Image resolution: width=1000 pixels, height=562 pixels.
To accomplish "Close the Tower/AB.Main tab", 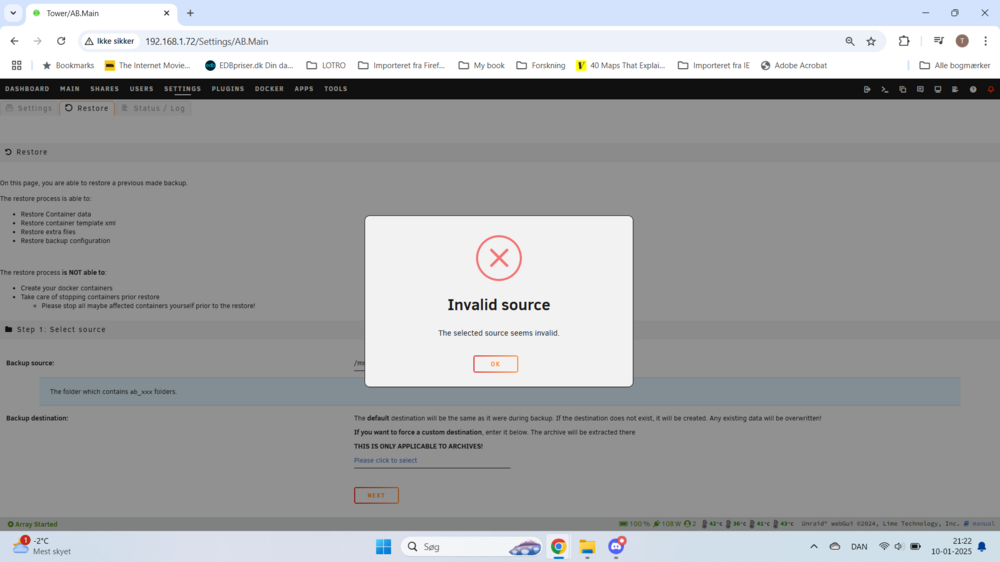I will tap(166, 13).
